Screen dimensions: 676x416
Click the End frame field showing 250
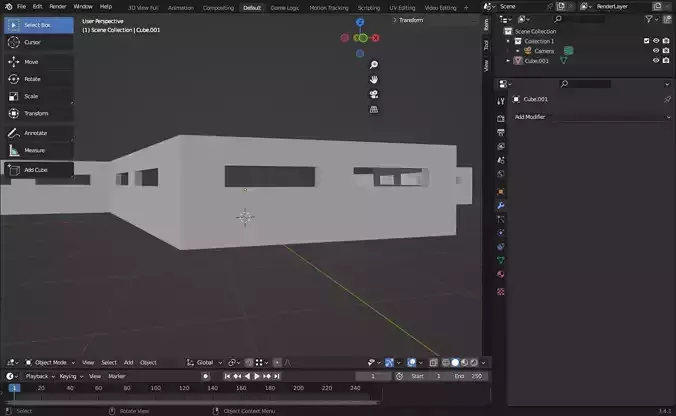click(468, 376)
